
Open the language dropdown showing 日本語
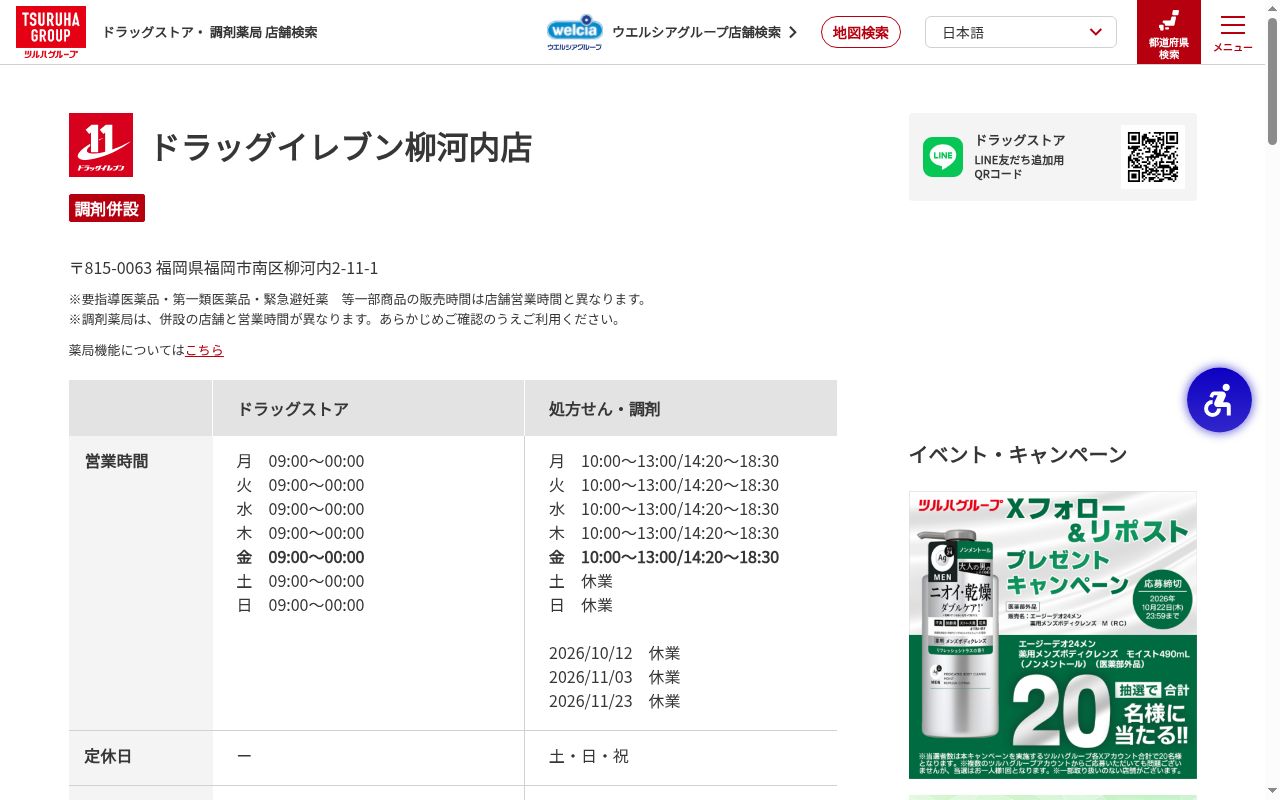pyautogui.click(x=1021, y=32)
